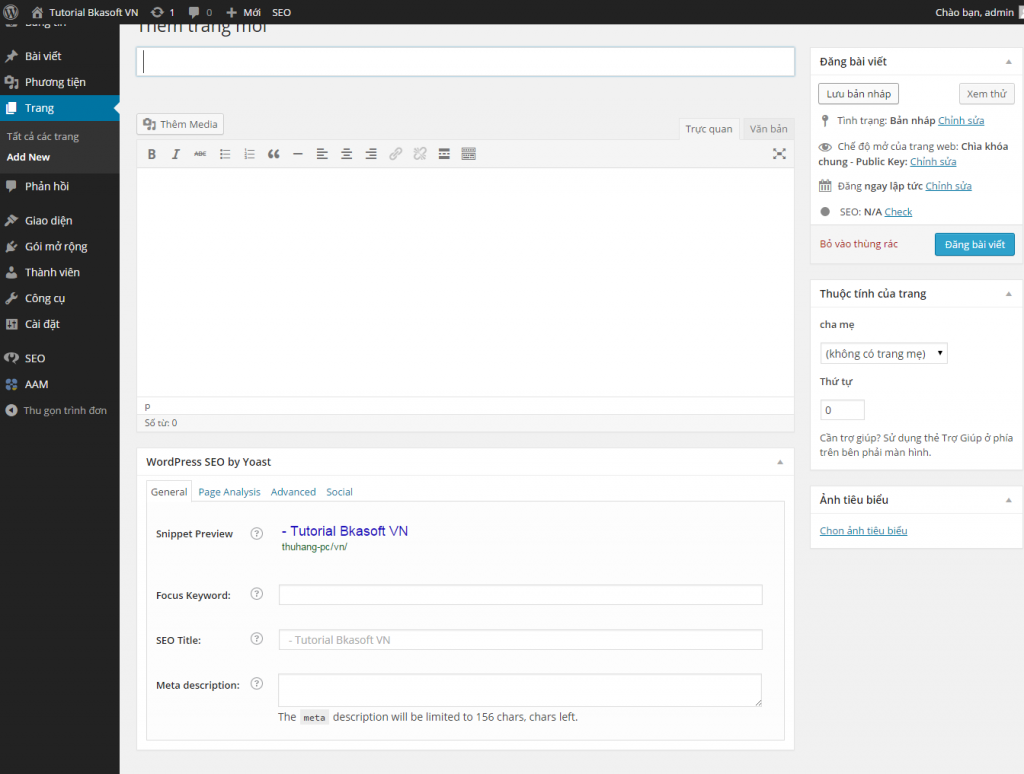The width and height of the screenshot is (1024, 774).
Task: Publish with the Đăng bài viết button
Action: (974, 244)
